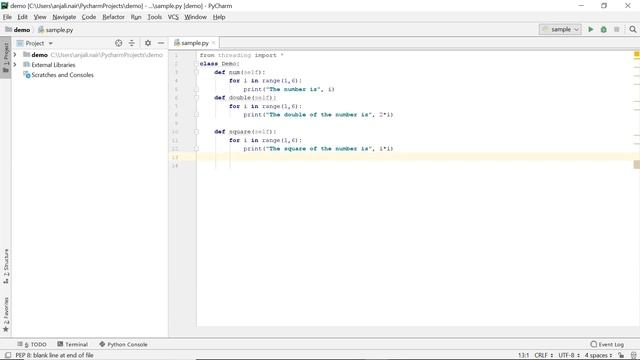Open the Run menu
The height and width of the screenshot is (360, 640).
click(136, 17)
